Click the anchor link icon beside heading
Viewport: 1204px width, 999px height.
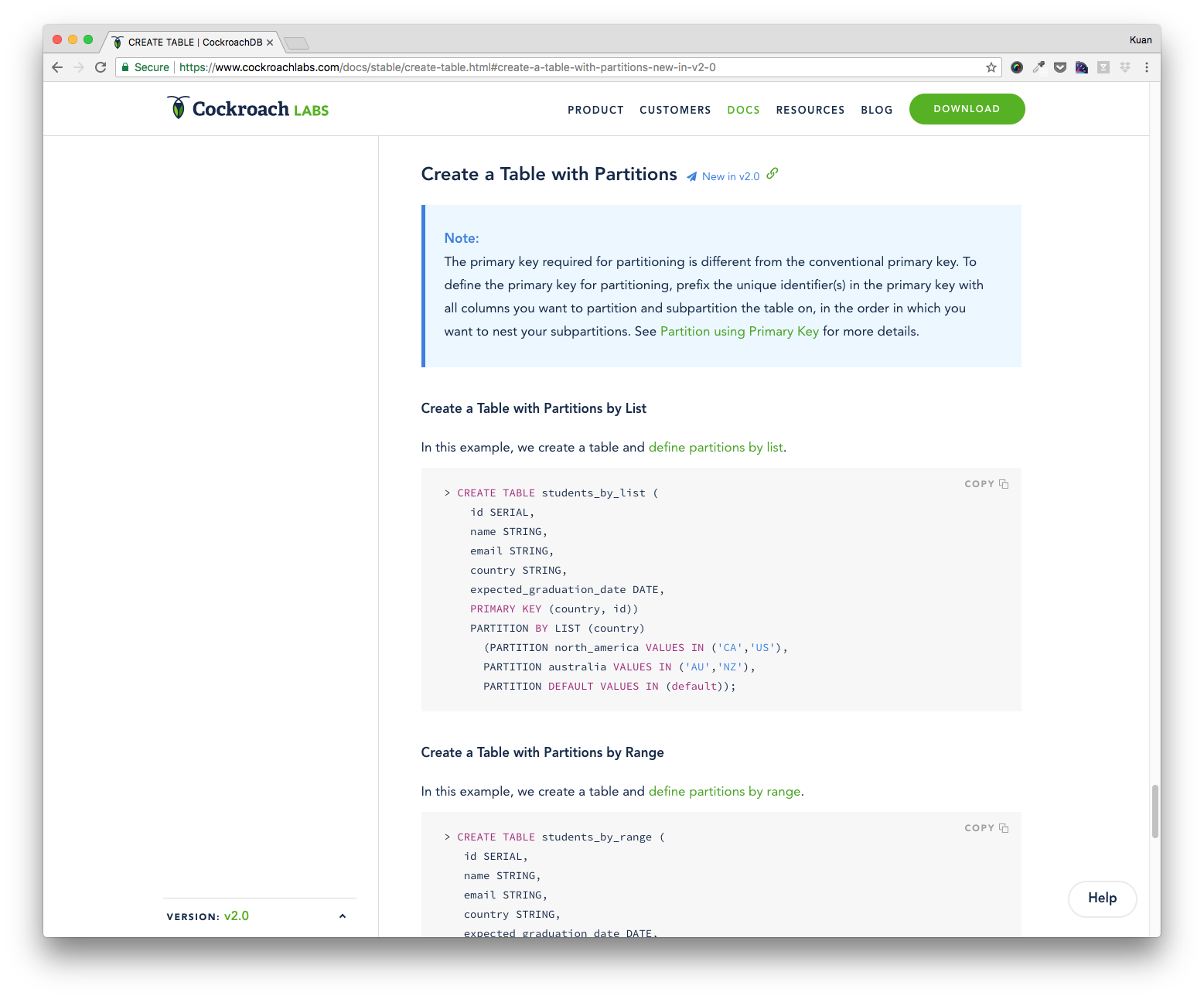tap(773, 174)
